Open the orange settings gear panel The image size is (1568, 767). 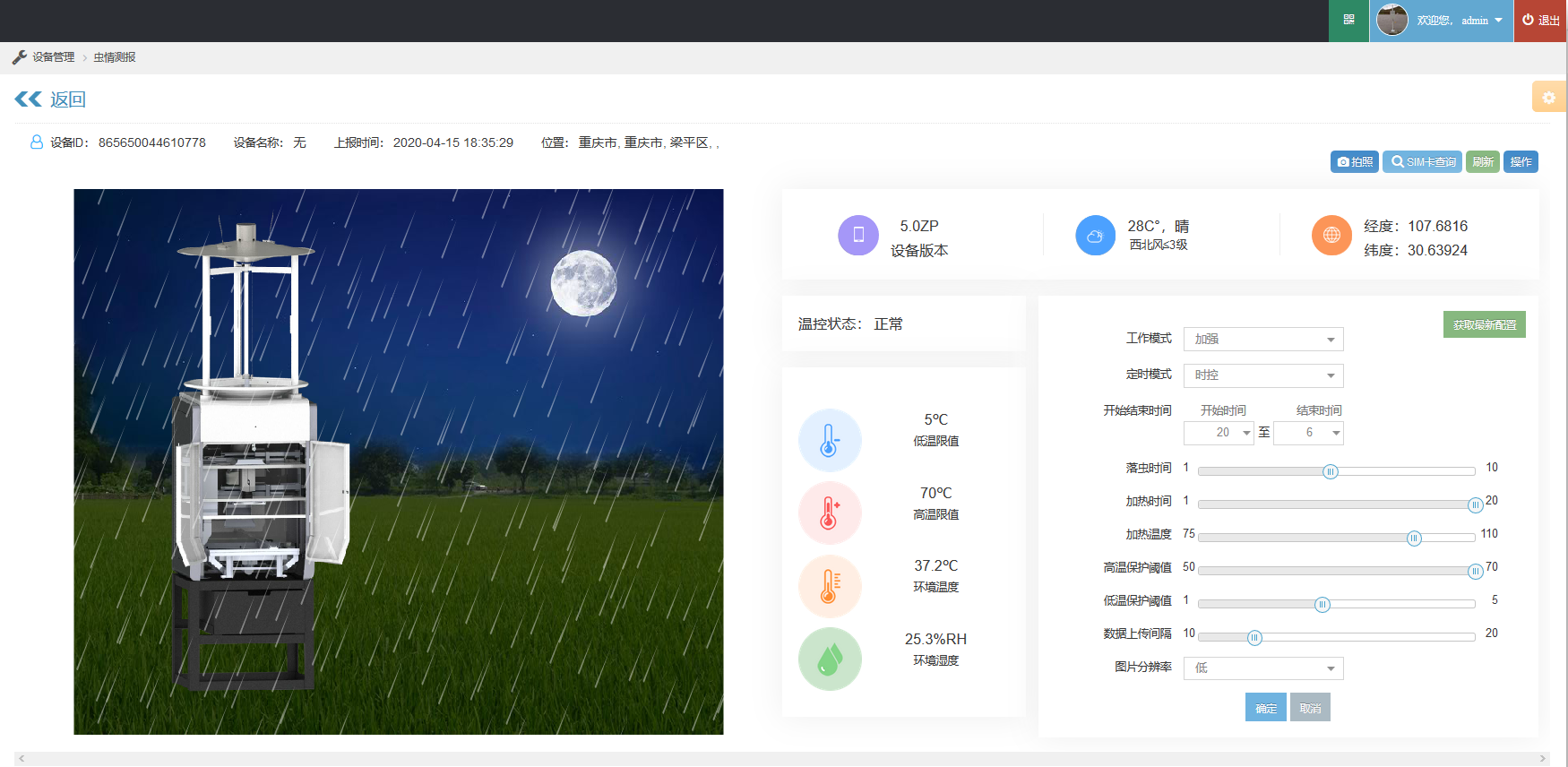(x=1548, y=97)
